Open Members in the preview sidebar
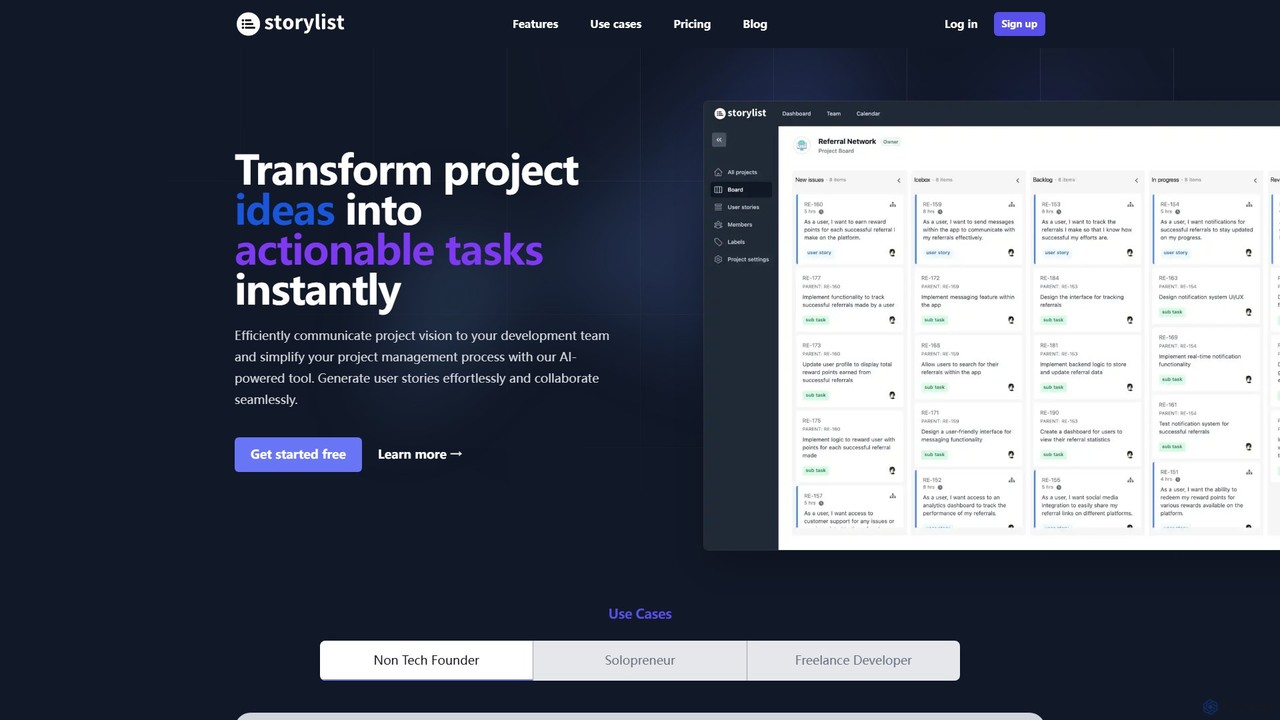The image size is (1280, 720). (x=733, y=224)
